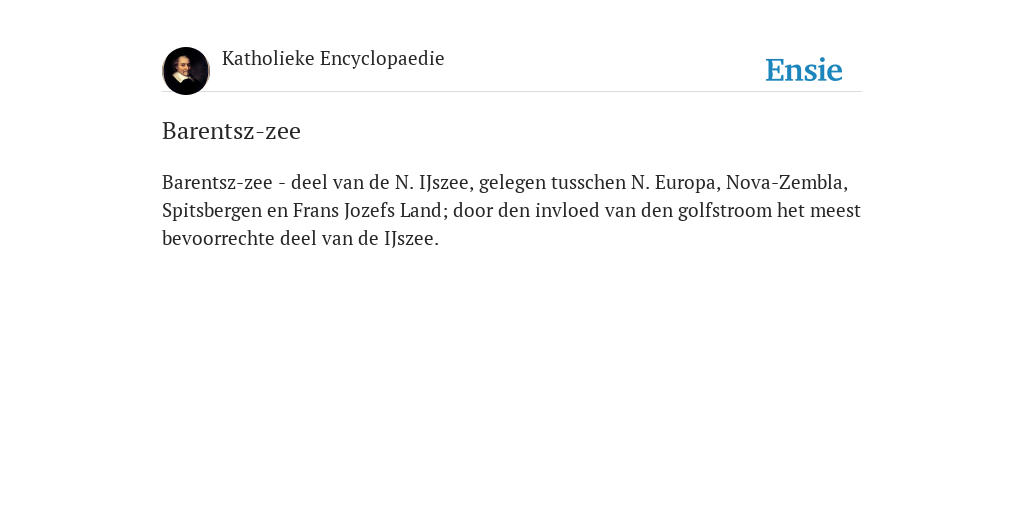Click the first IJszee, after N.
1024x512 pixels.
tap(446, 183)
